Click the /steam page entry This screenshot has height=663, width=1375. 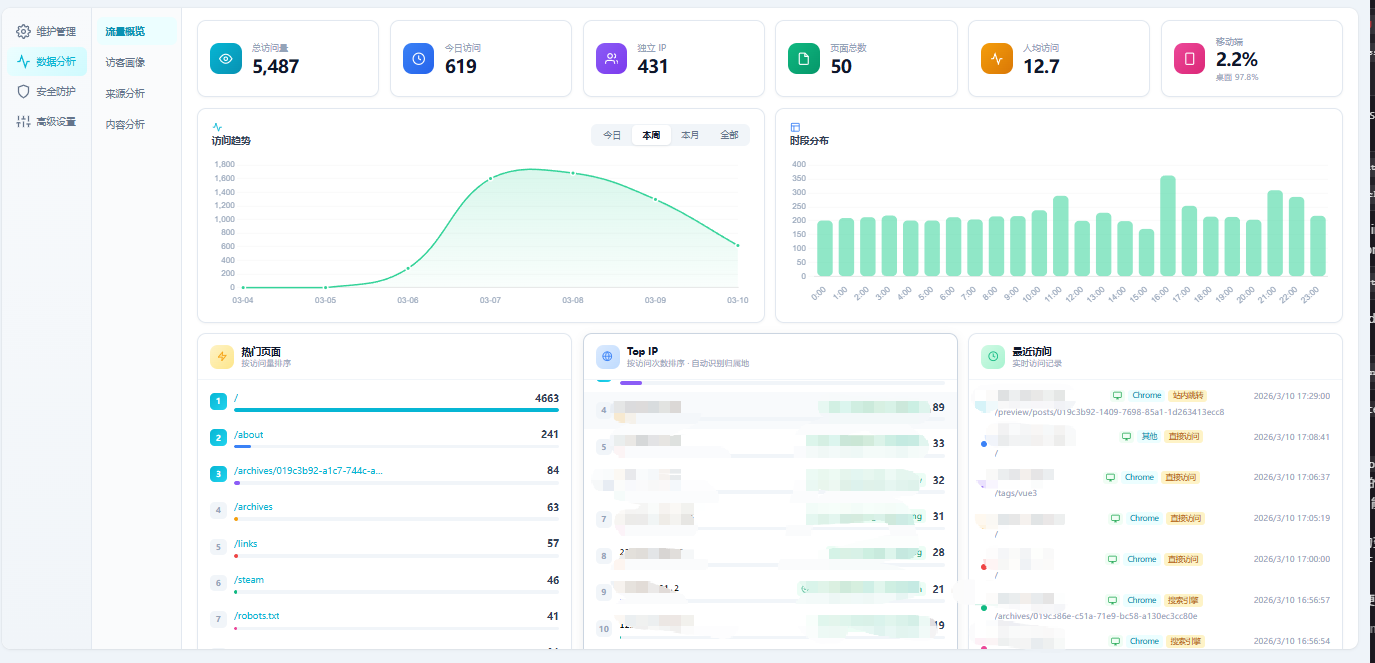pyautogui.click(x=249, y=580)
